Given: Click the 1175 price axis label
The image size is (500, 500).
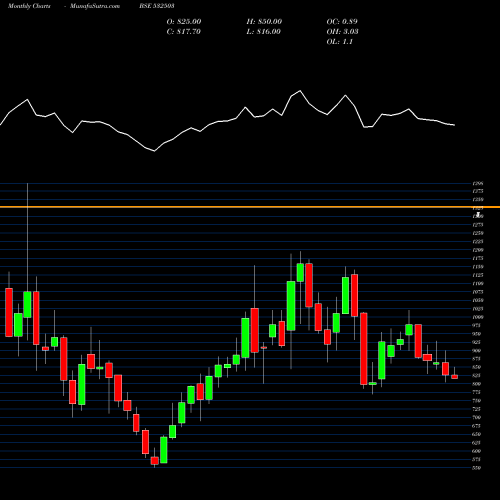Looking at the screenshot, I should 478,258.
